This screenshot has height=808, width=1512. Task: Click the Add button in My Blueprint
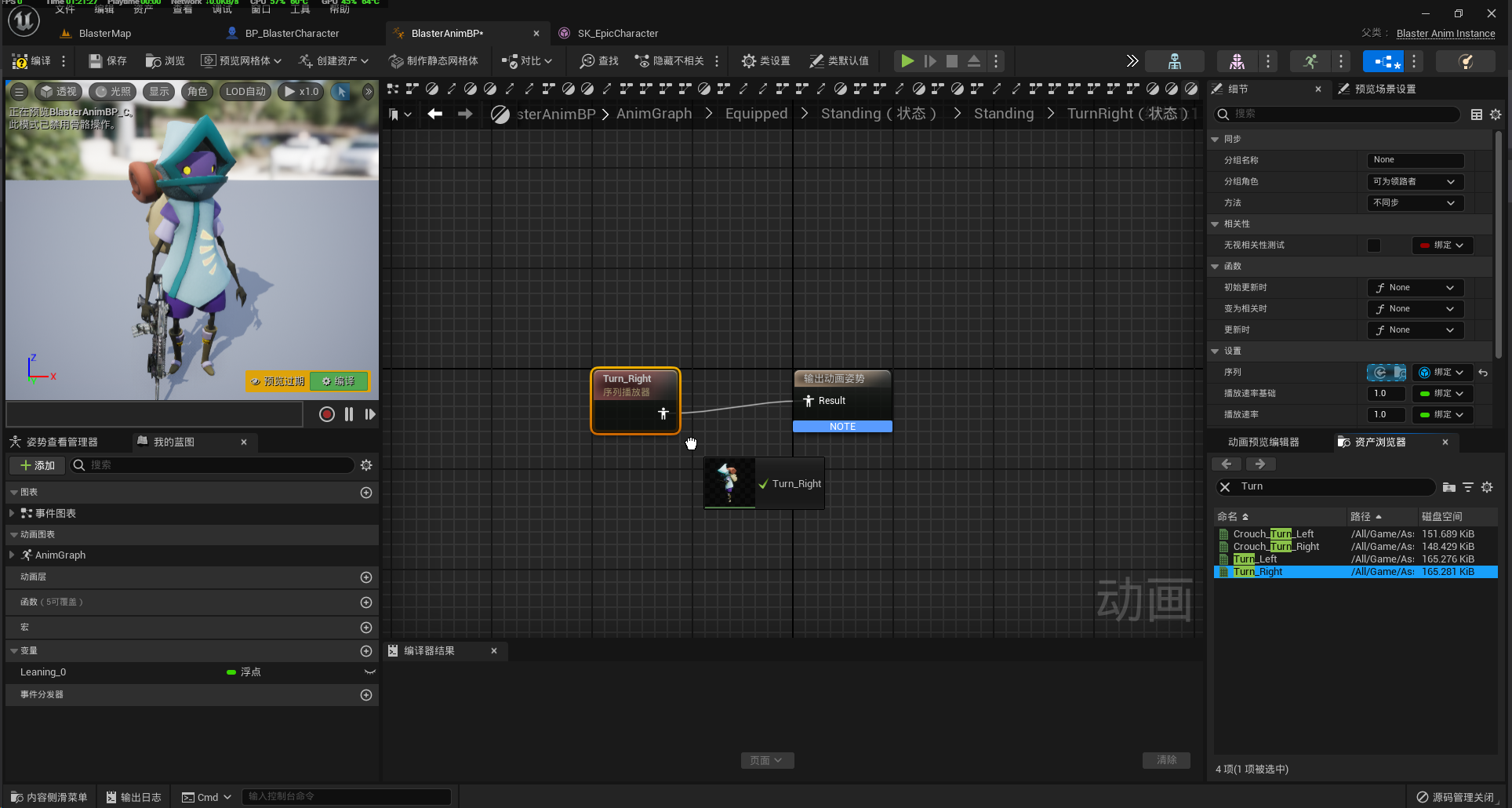point(37,465)
